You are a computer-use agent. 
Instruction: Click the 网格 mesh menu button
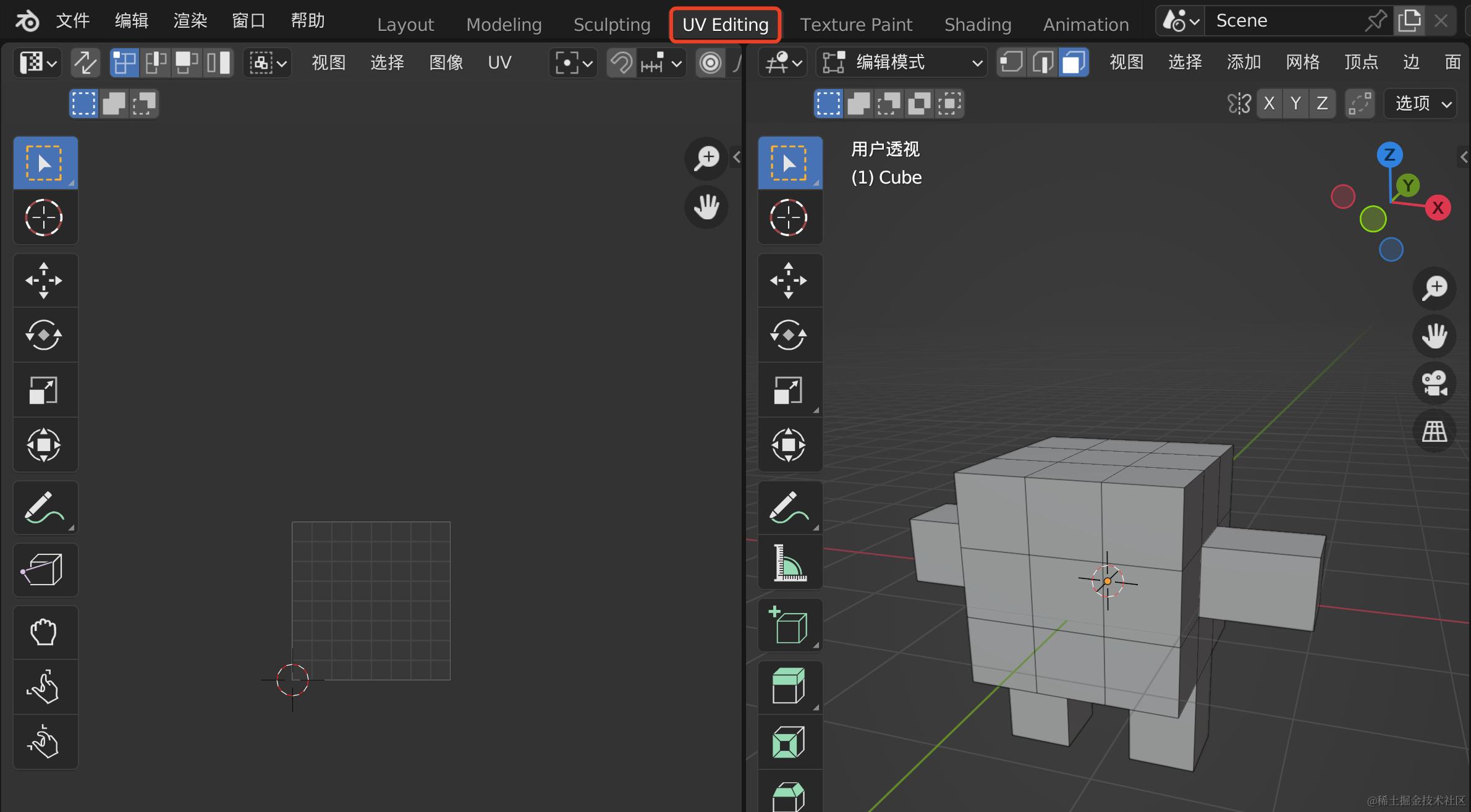1302,62
